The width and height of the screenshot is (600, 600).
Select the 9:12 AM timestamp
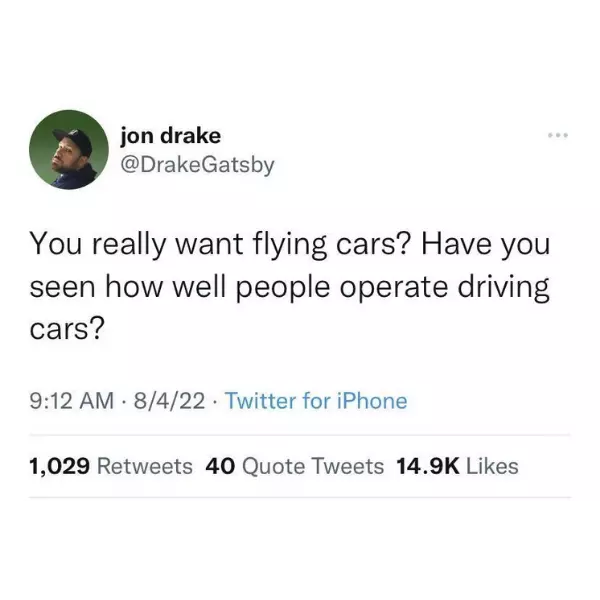(72, 401)
